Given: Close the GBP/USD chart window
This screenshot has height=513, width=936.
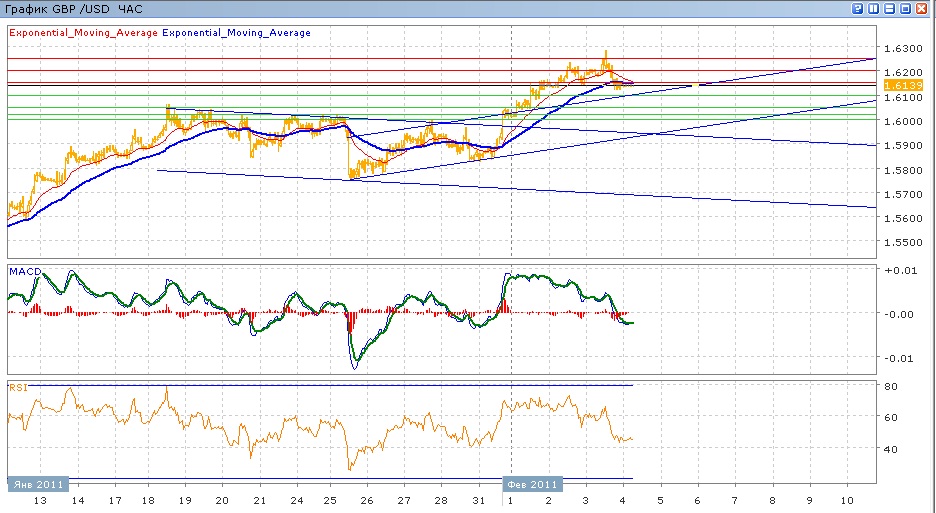Looking at the screenshot, I should click(x=922, y=8).
